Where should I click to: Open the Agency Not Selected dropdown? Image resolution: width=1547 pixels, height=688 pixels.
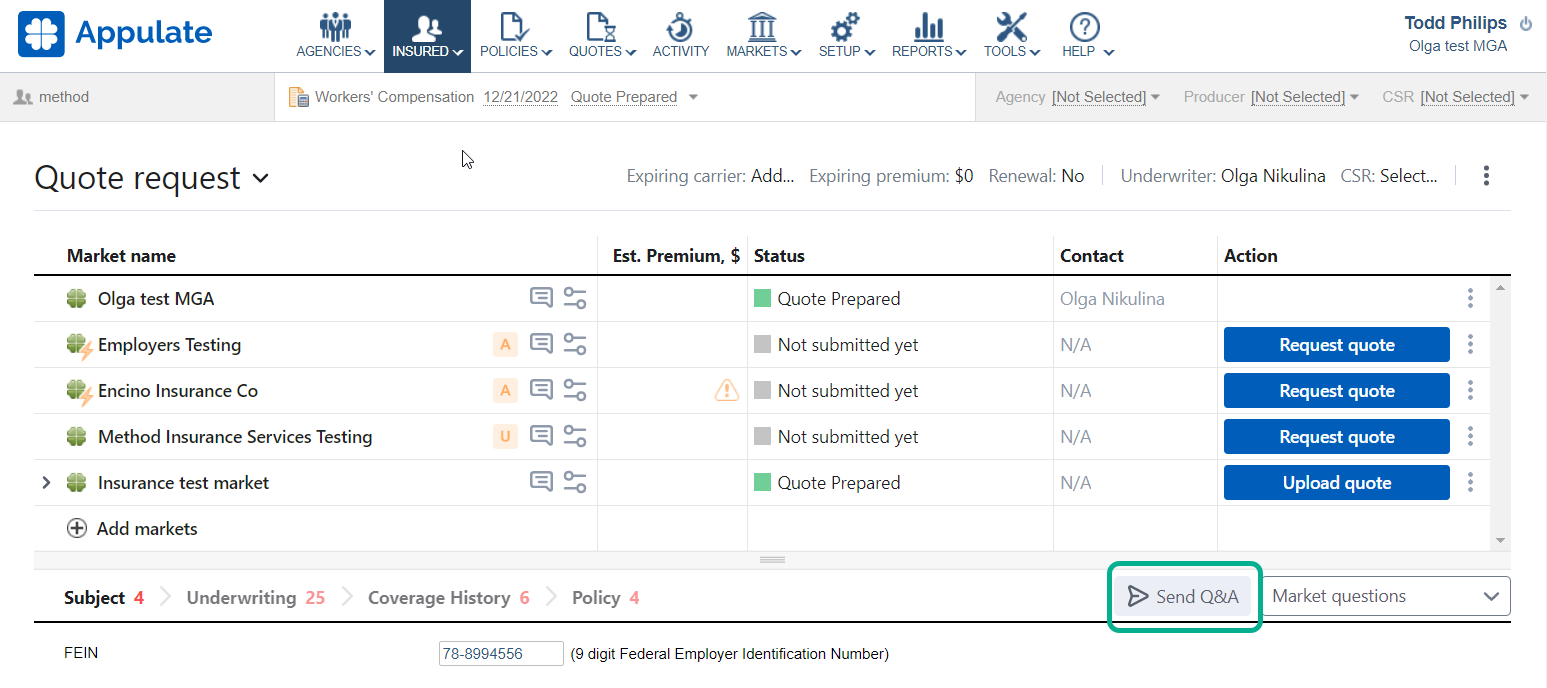click(x=1105, y=97)
